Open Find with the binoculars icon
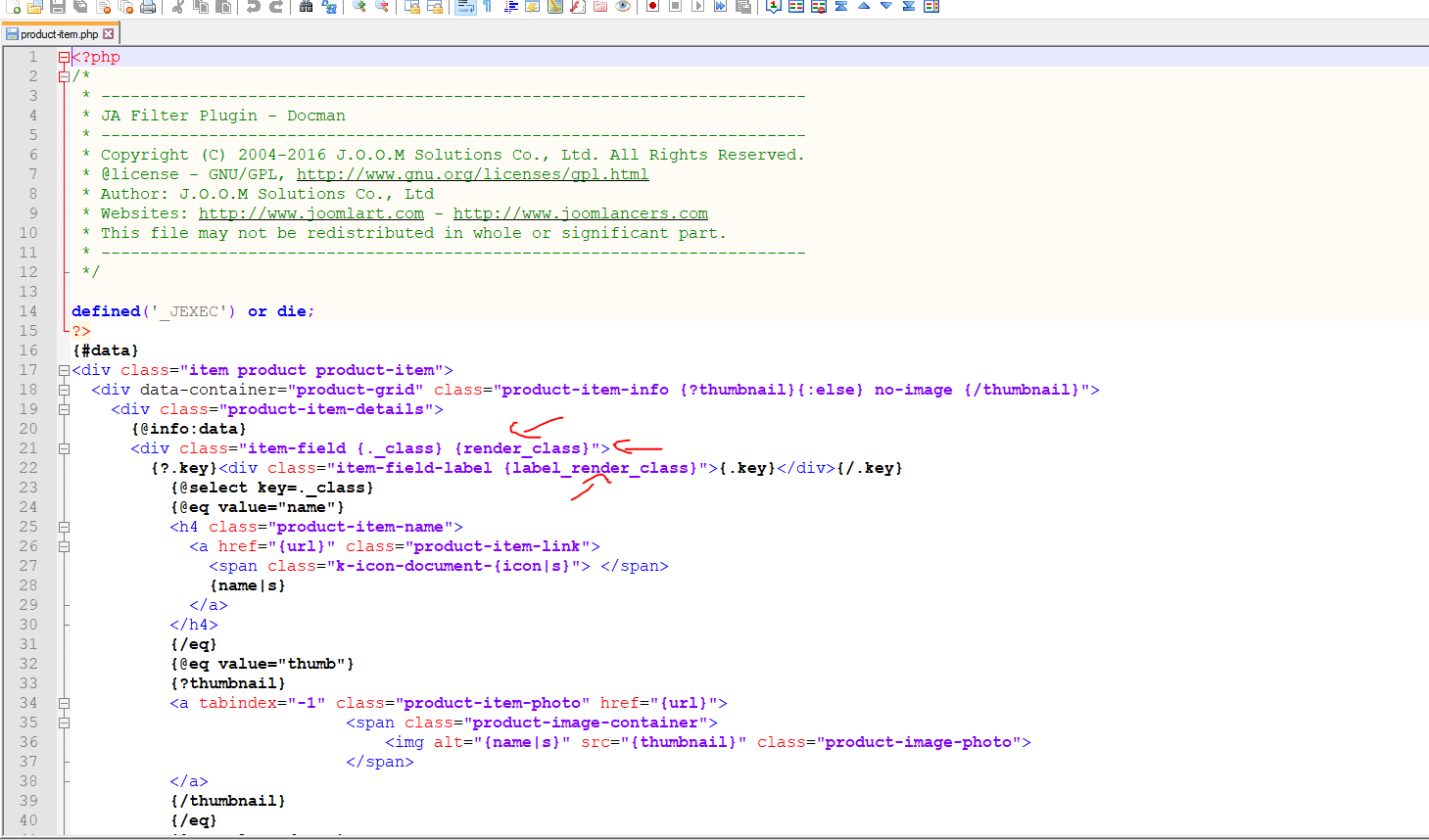Screen dimensions: 1429x840 [306, 7]
